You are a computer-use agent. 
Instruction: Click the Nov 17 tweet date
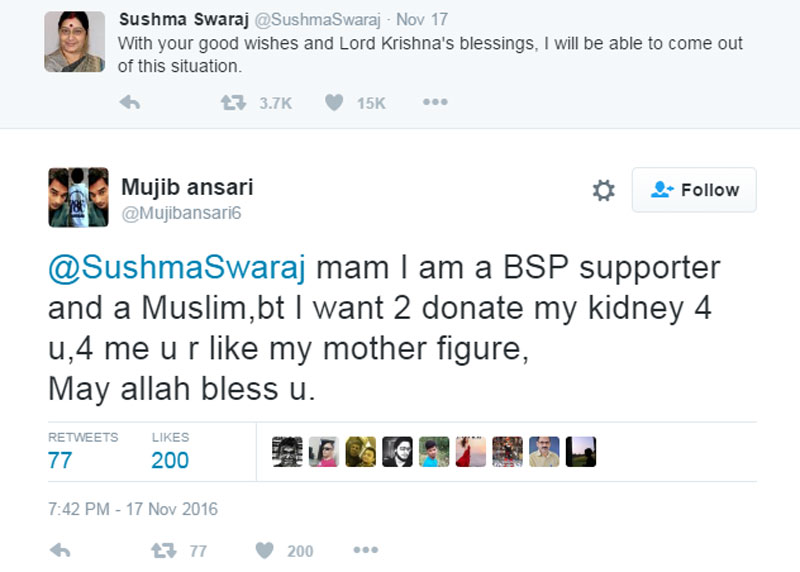(x=422, y=19)
